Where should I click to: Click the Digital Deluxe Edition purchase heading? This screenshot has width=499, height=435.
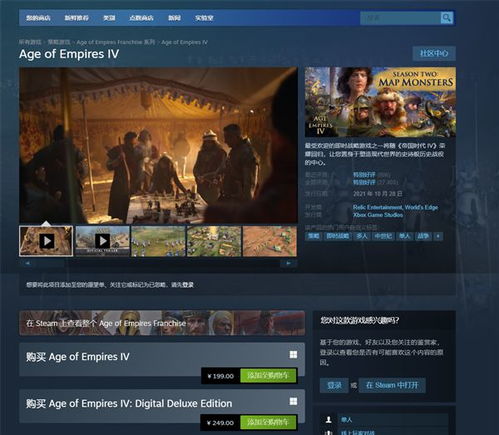tap(129, 403)
